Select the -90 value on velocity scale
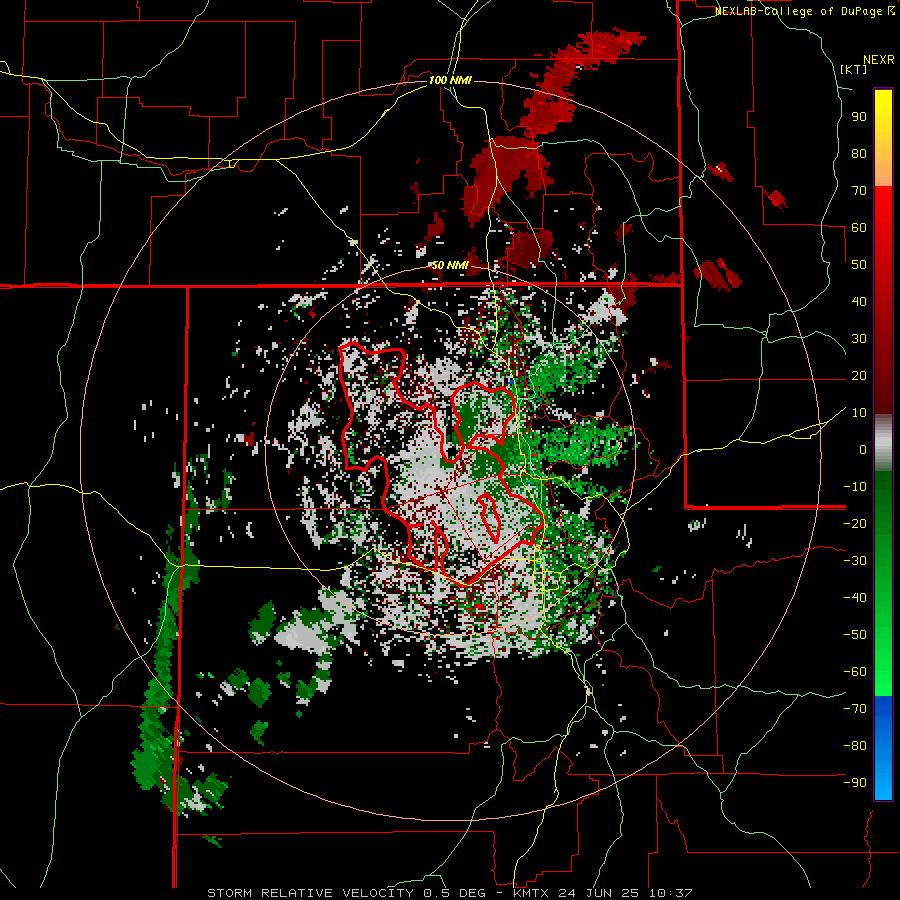 tap(855, 783)
